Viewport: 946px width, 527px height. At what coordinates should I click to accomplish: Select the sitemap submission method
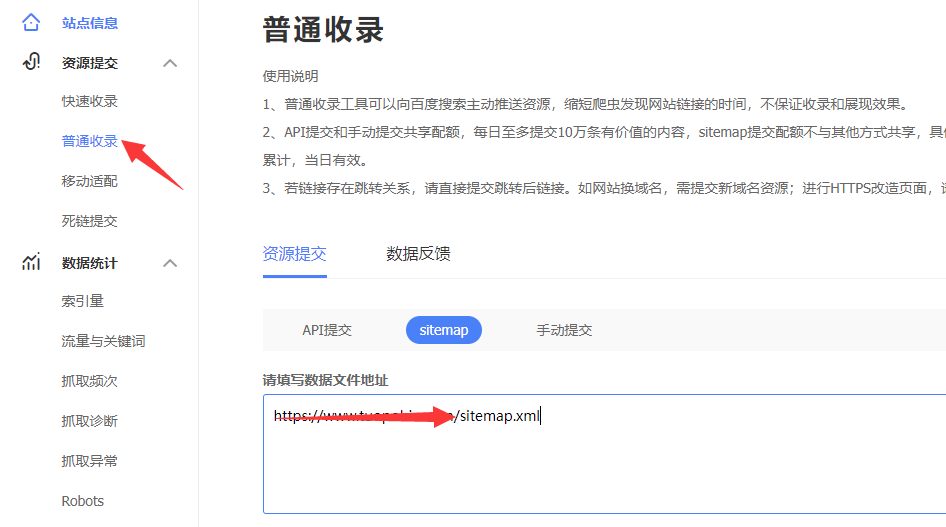click(x=443, y=330)
